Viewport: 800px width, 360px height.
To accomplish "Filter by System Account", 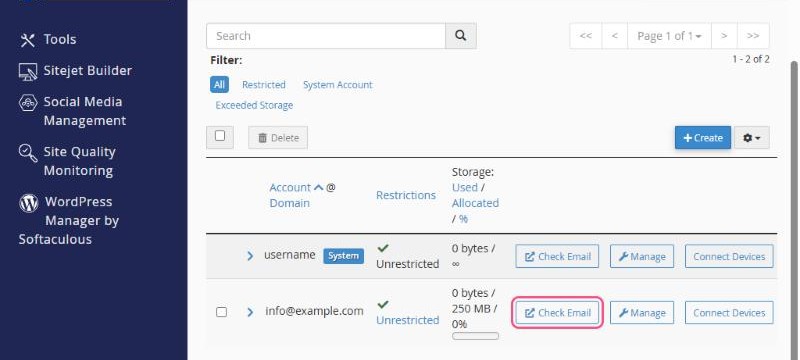I will pyautogui.click(x=338, y=85).
